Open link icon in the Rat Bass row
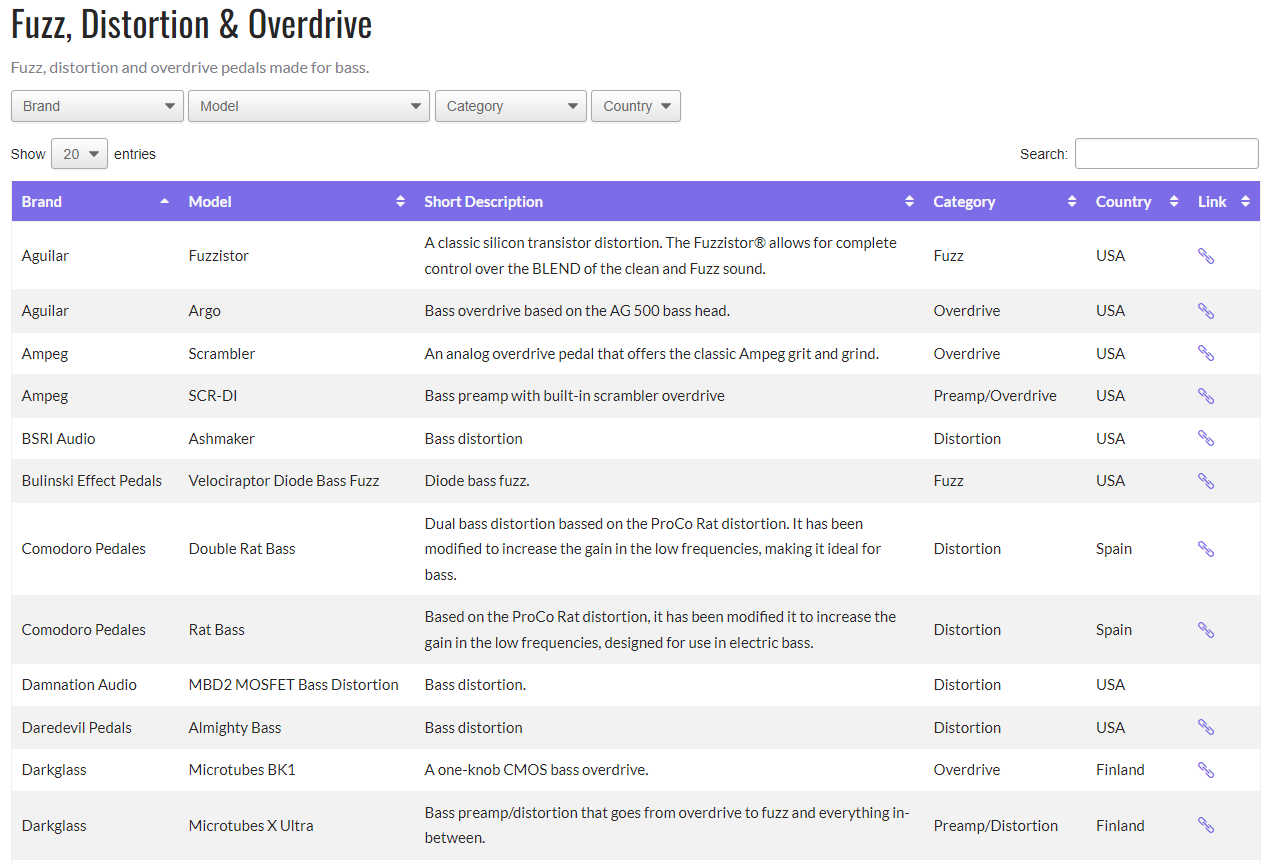This screenshot has width=1273, height=864. point(1205,630)
